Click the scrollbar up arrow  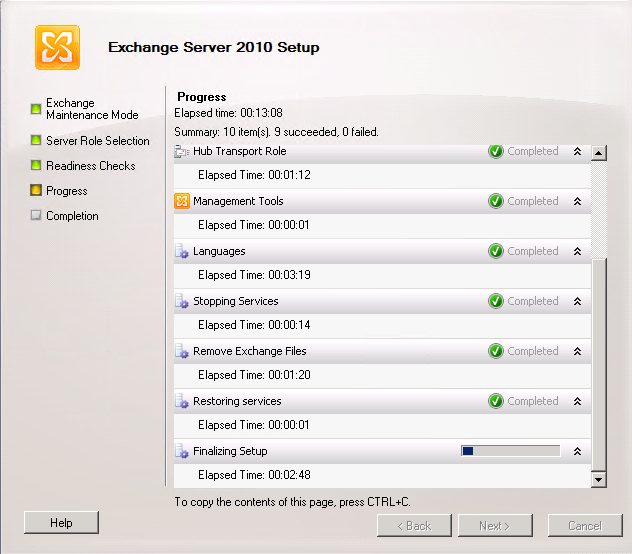pyautogui.click(x=599, y=153)
